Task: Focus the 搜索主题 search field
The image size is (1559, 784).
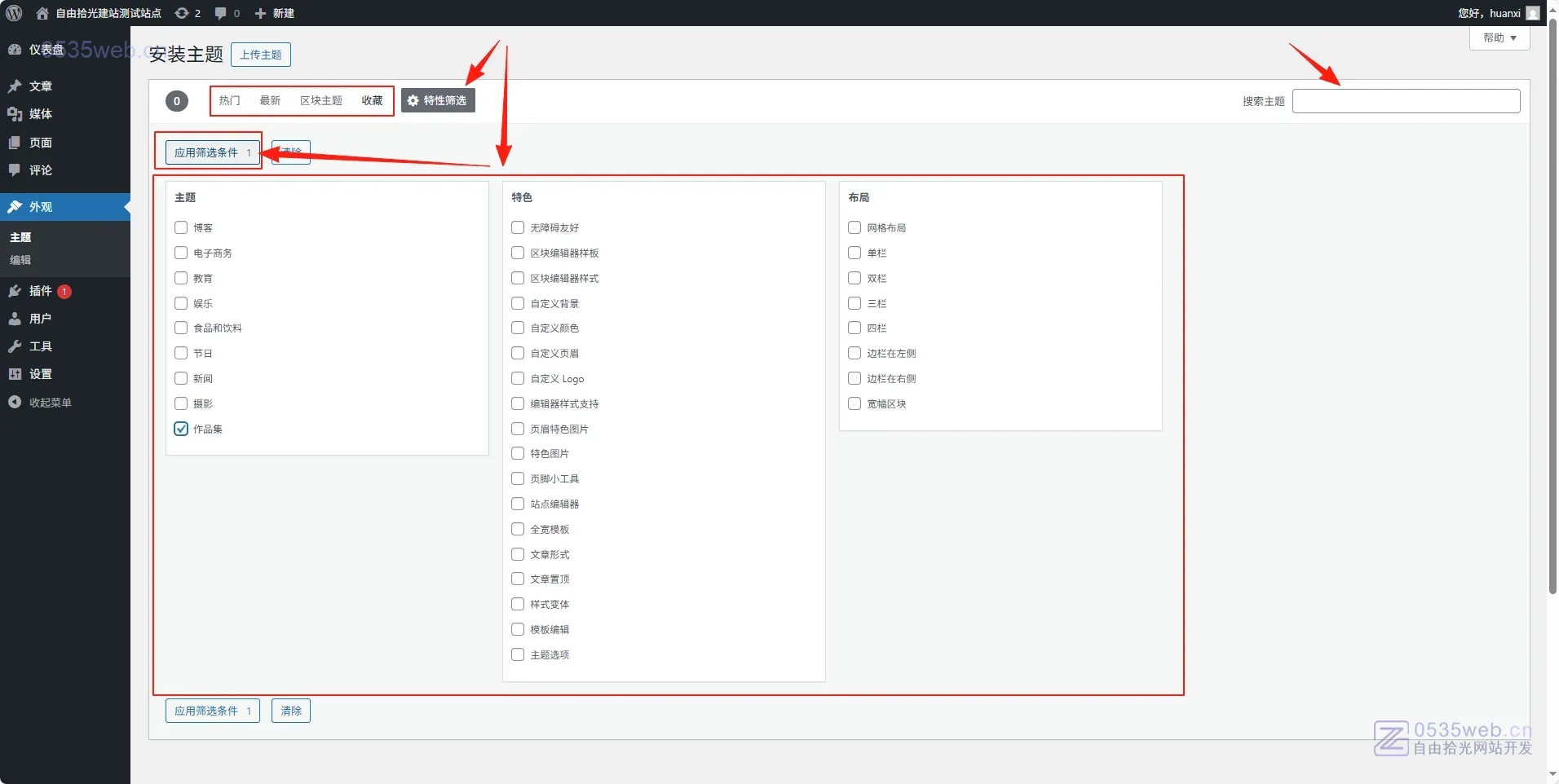Action: 1406,101
